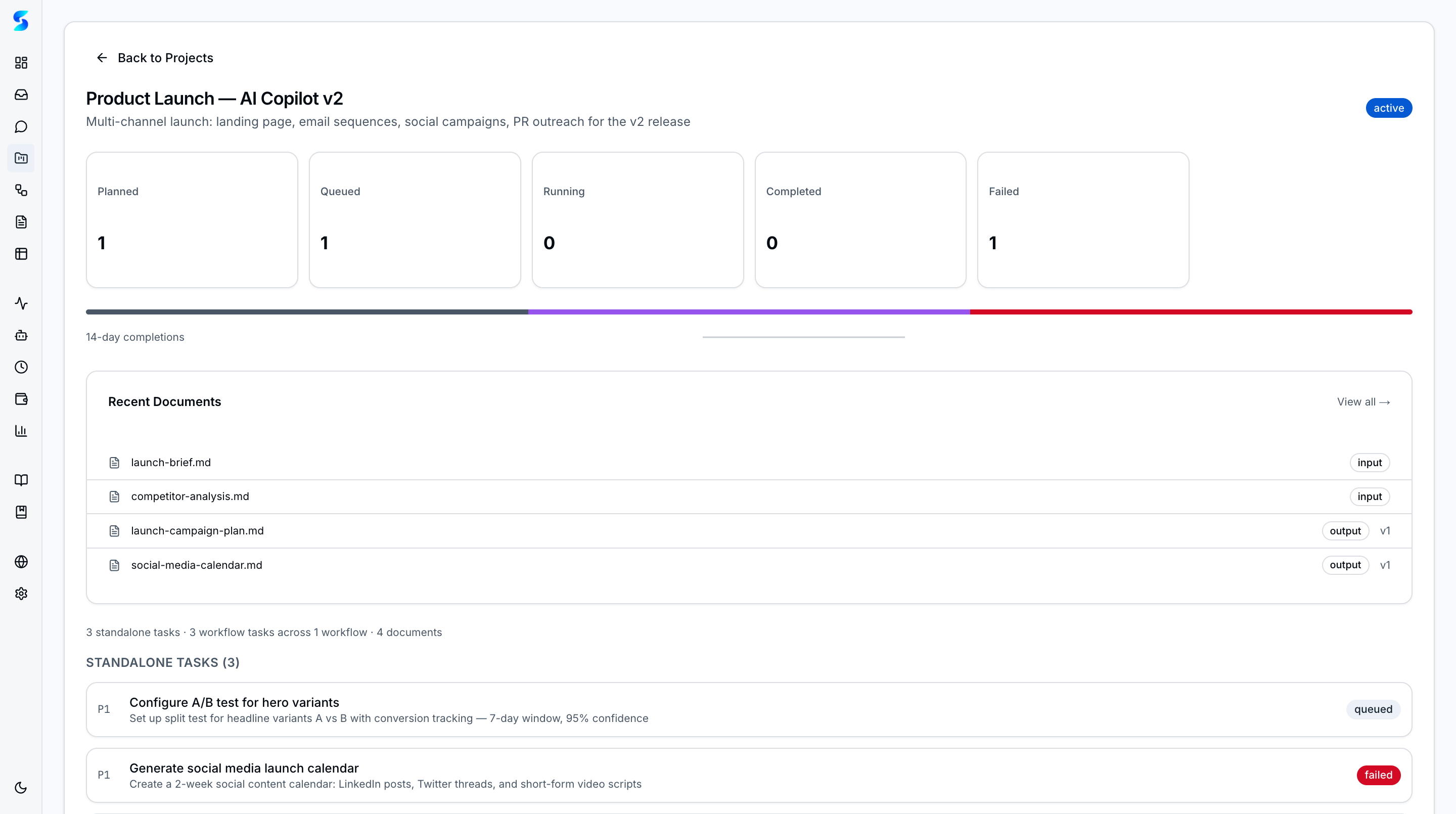Expand version v1 of launch-campaign-plan.md
Image resolution: width=1456 pixels, height=814 pixels.
point(1385,530)
